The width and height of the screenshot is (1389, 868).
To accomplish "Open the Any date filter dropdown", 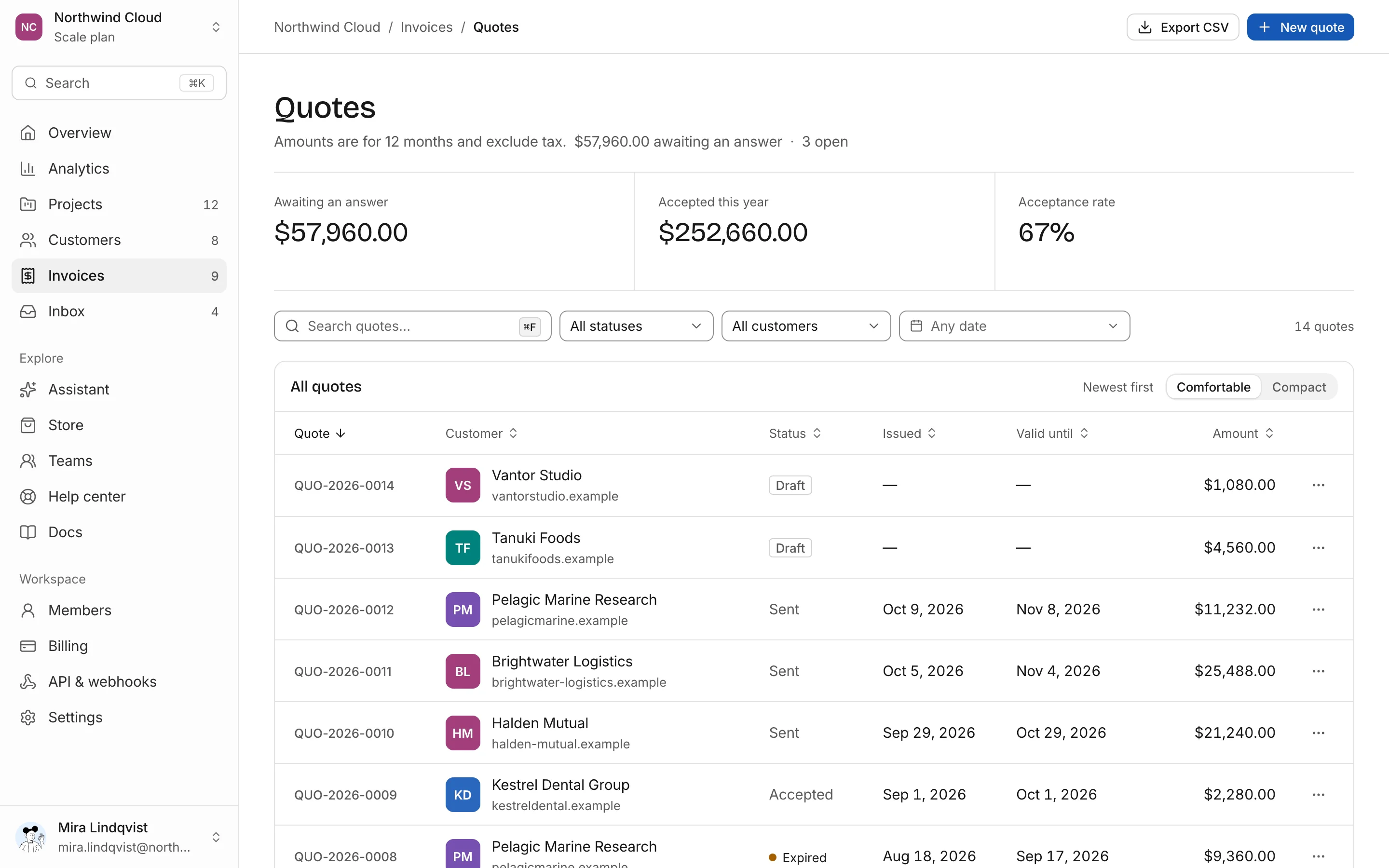I will tap(1014, 326).
